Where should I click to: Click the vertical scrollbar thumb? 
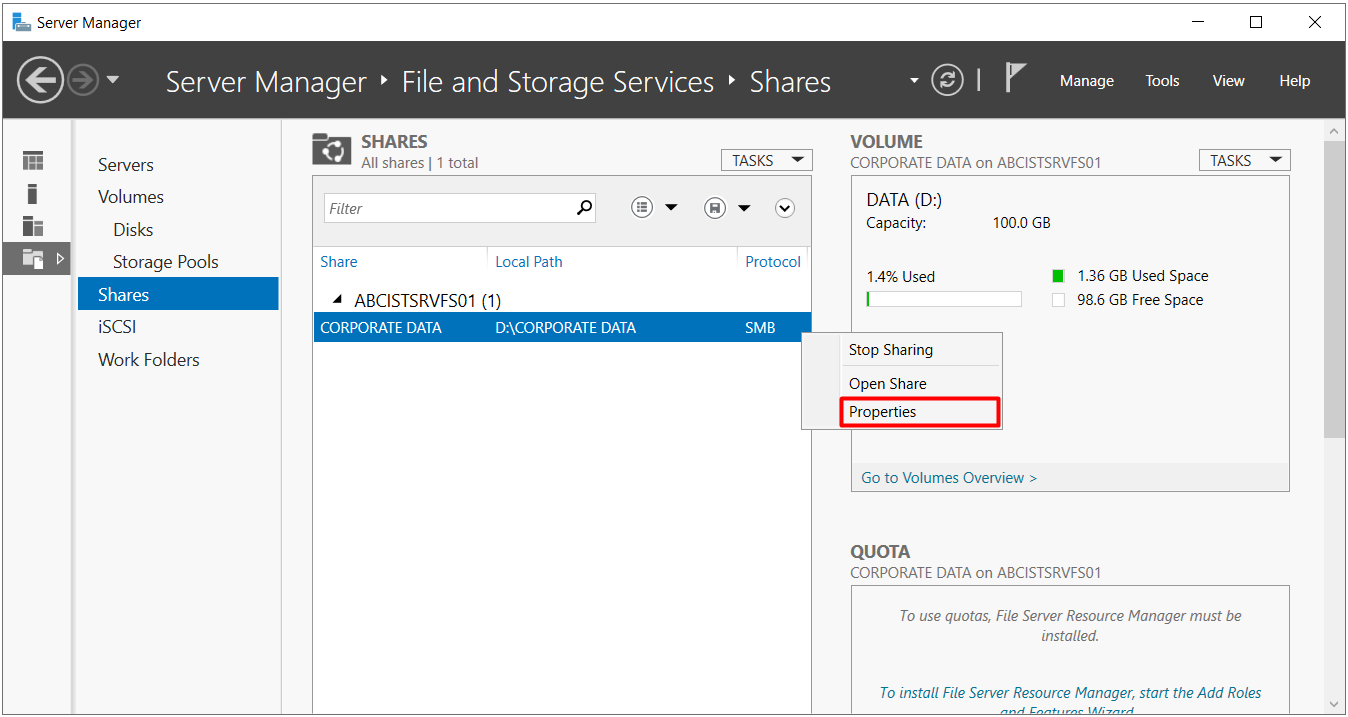pos(1335,288)
